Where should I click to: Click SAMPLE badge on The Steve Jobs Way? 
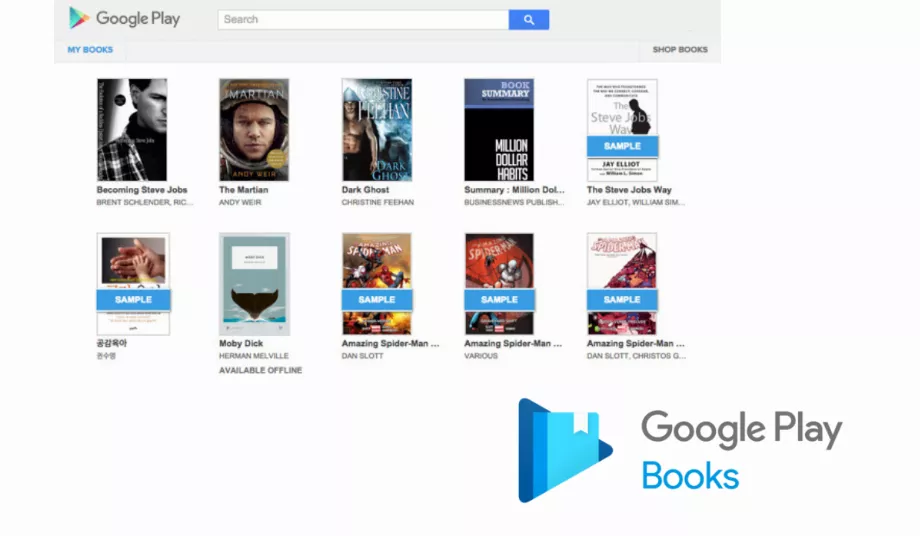[623, 146]
